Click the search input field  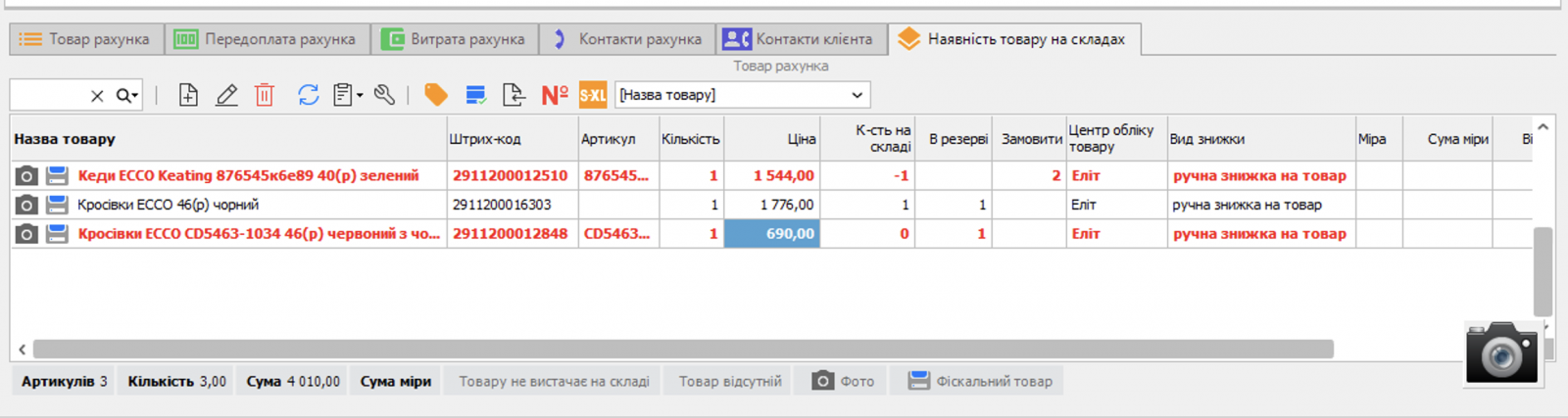click(x=49, y=95)
